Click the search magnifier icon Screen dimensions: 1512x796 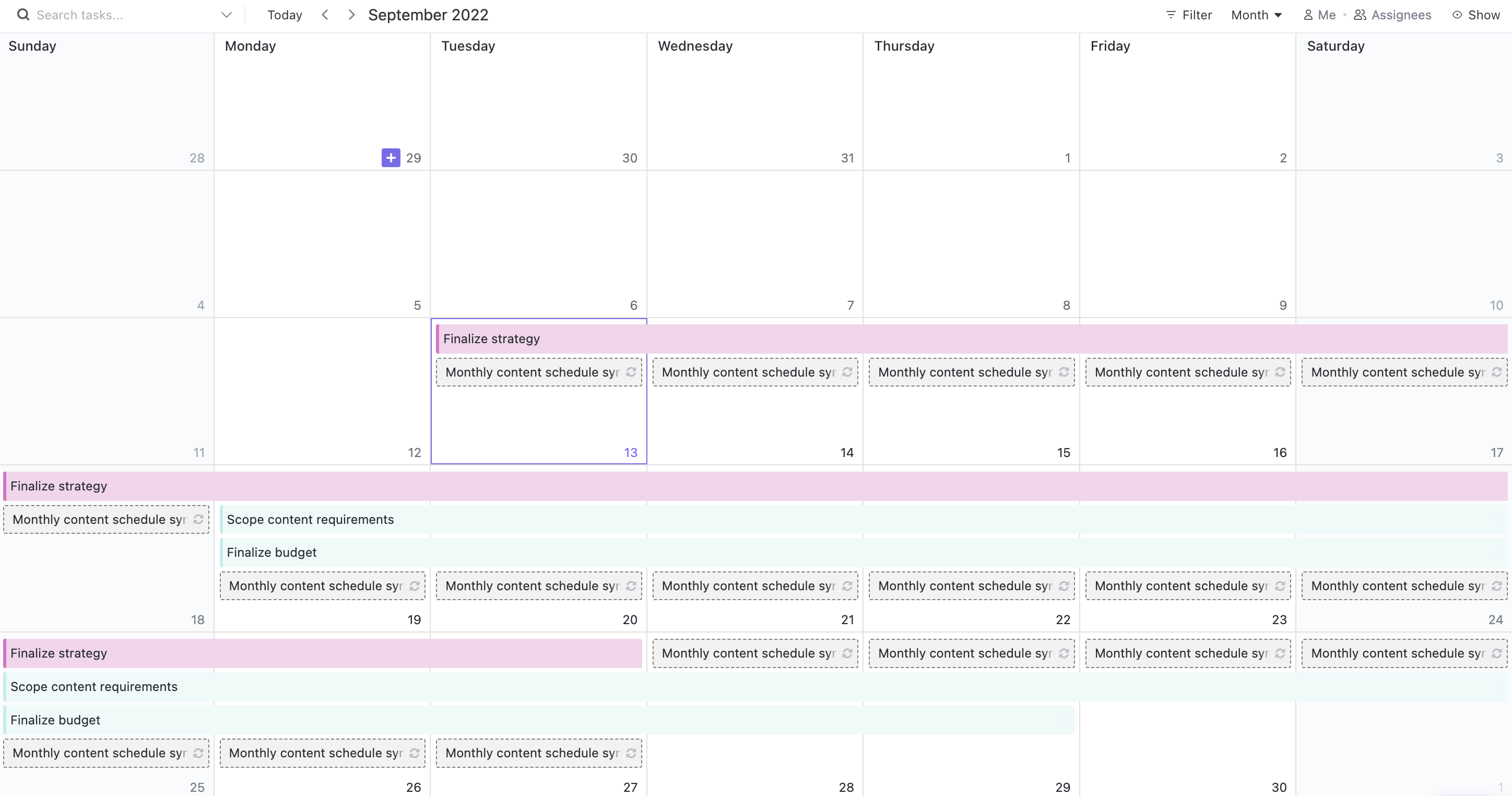(x=23, y=15)
